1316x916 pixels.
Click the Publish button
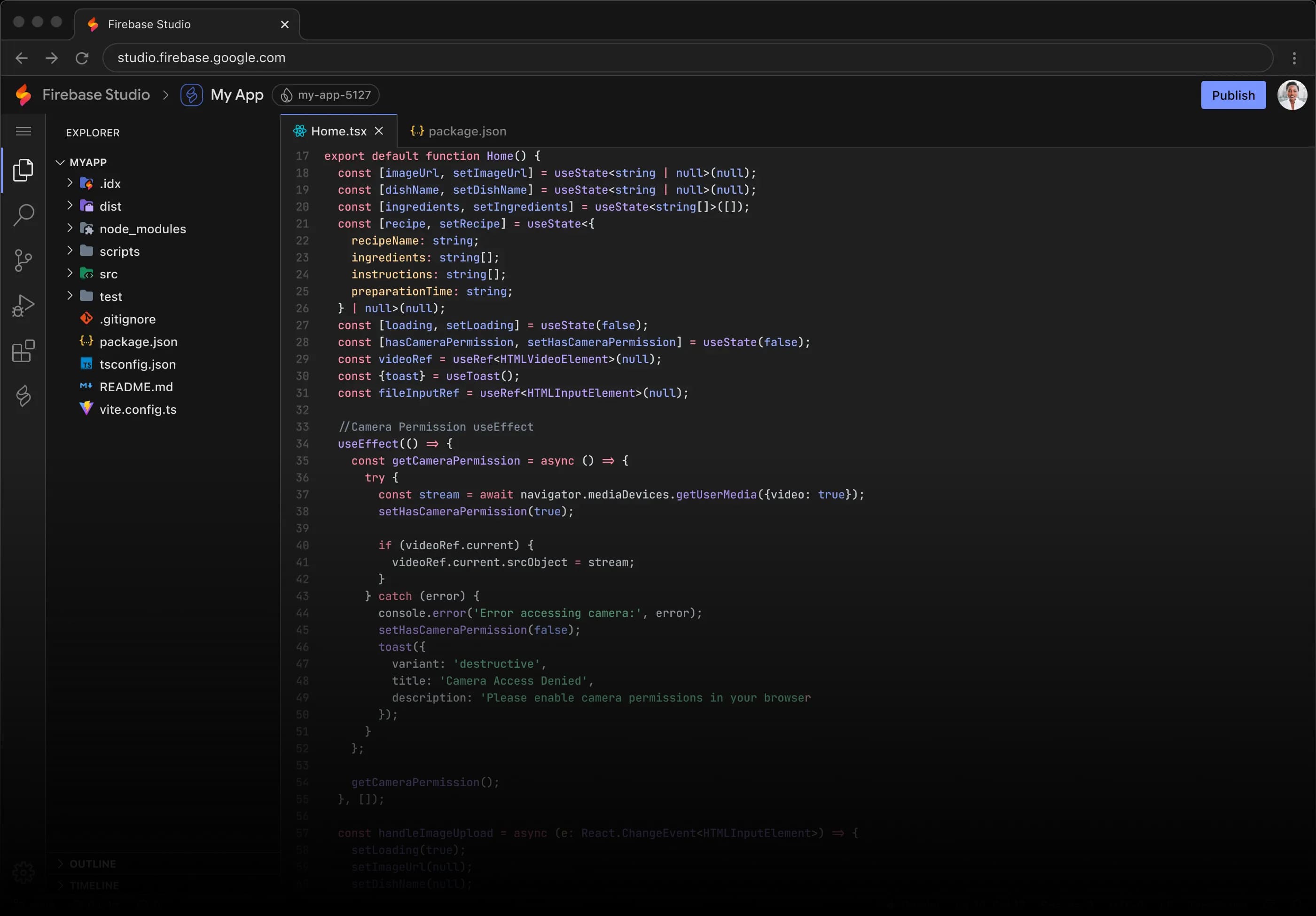(x=1233, y=95)
